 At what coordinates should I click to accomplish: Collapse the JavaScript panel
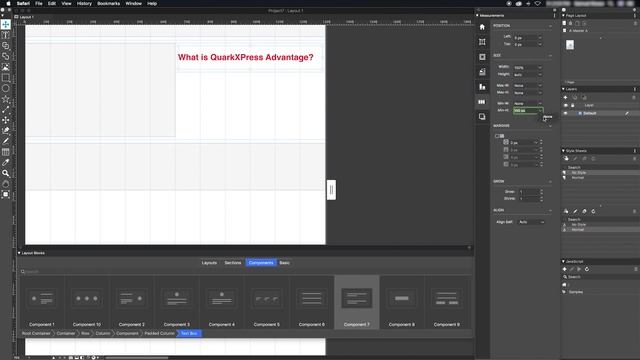pos(564,261)
